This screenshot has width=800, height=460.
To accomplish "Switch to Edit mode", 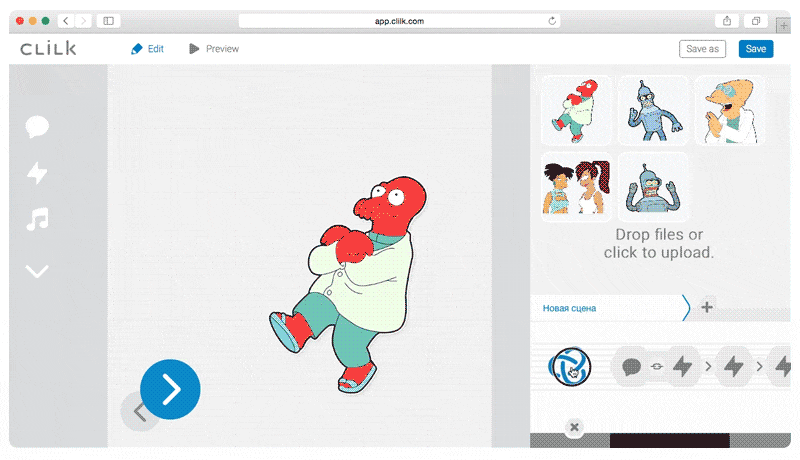I will tap(147, 49).
